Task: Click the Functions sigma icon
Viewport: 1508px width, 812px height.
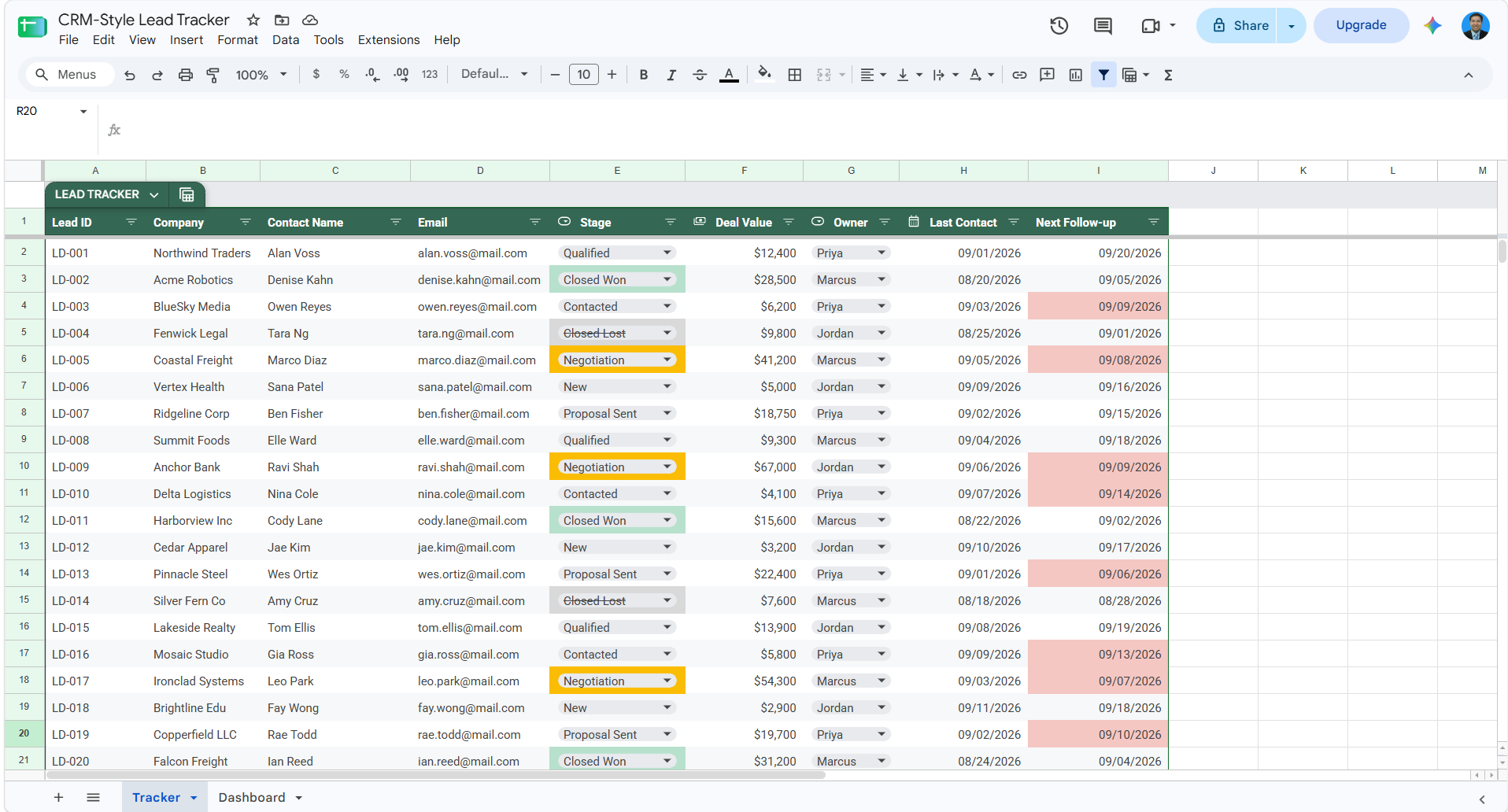Action: tap(1168, 75)
